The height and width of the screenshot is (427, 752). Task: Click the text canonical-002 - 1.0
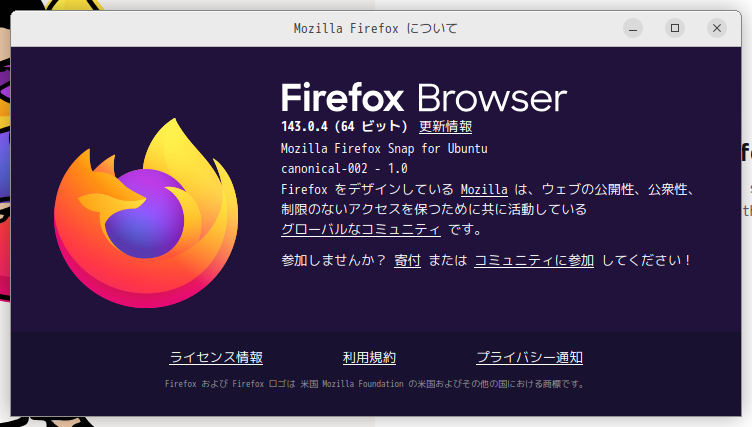tap(344, 169)
